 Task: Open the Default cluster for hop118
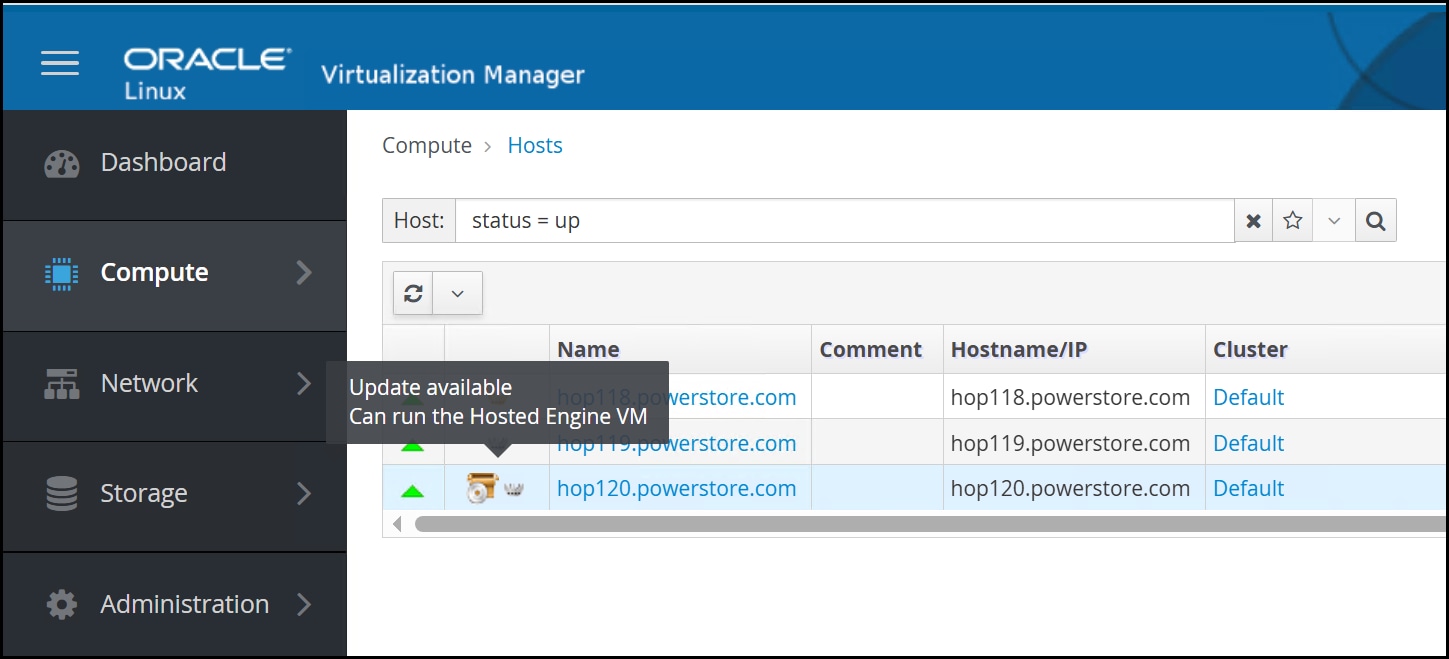point(1249,397)
